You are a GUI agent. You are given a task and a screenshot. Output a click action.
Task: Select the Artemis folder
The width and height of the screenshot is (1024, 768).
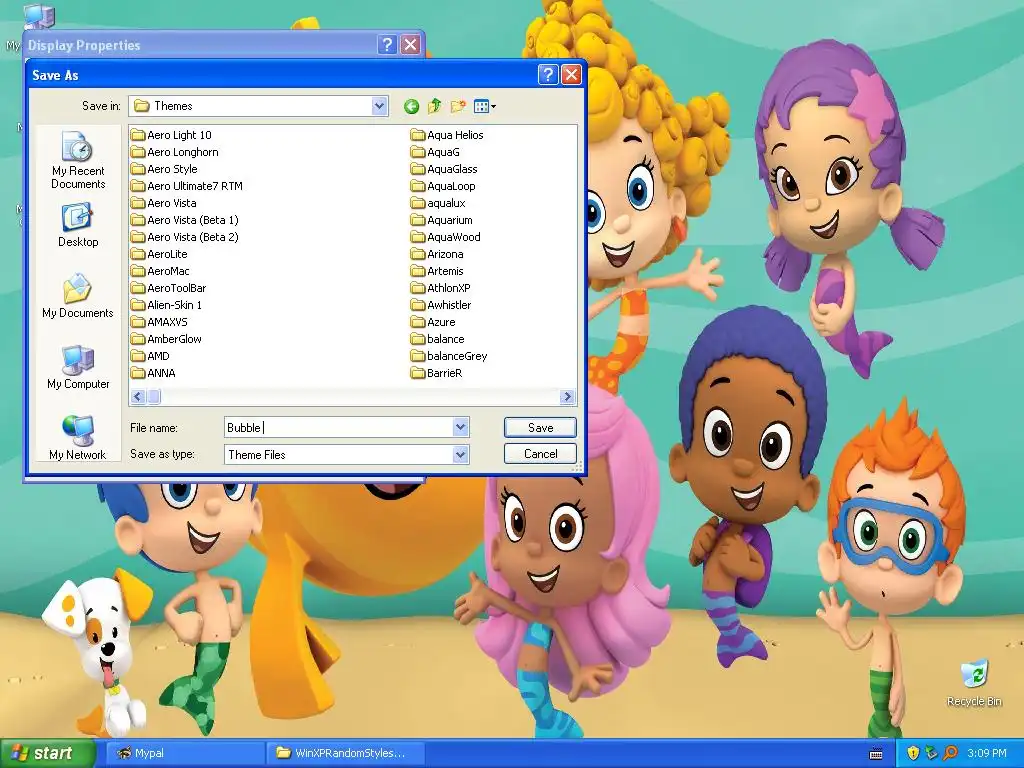[438, 271]
